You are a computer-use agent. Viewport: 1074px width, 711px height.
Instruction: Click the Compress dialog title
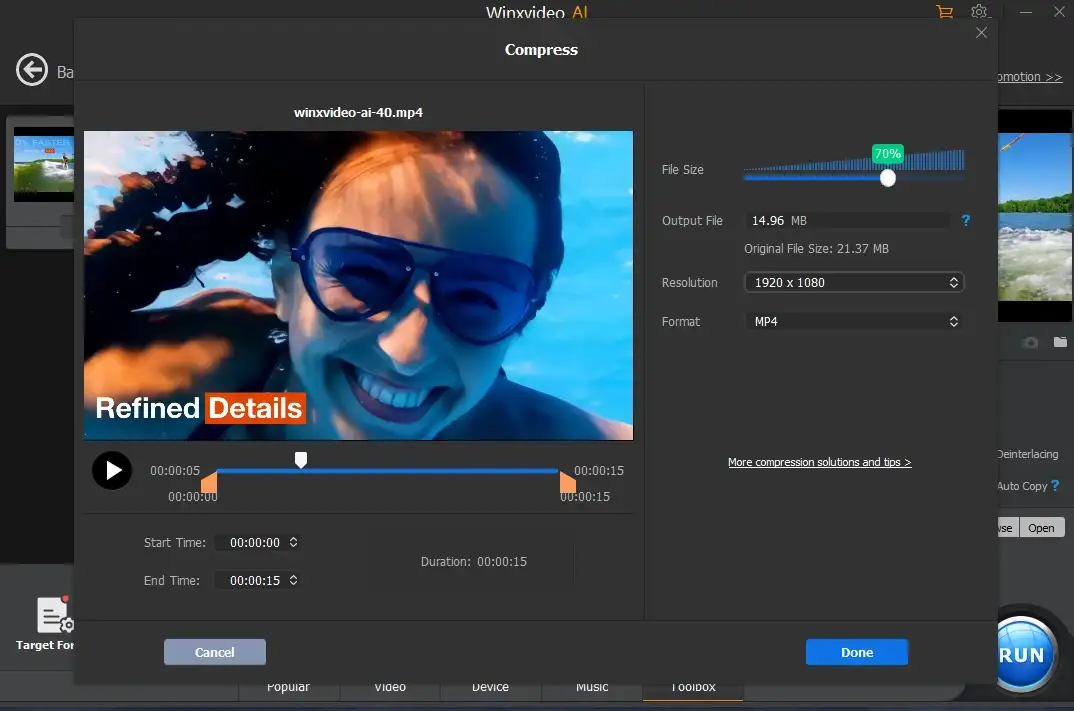point(541,50)
